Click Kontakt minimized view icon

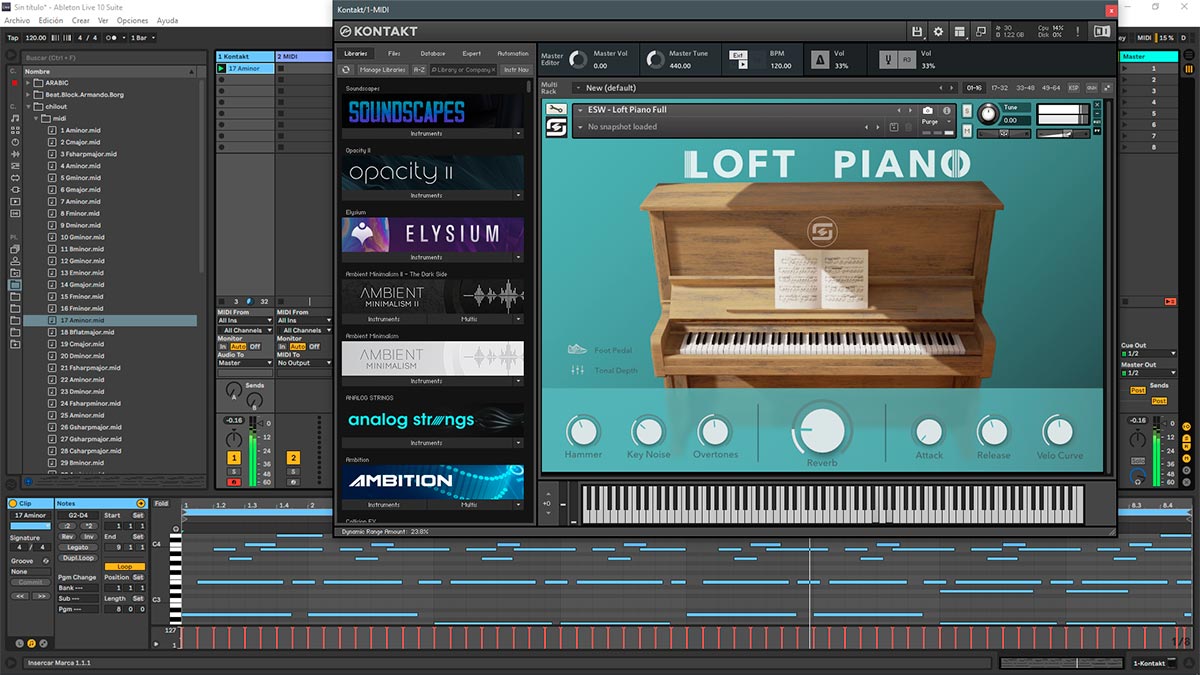tap(980, 31)
